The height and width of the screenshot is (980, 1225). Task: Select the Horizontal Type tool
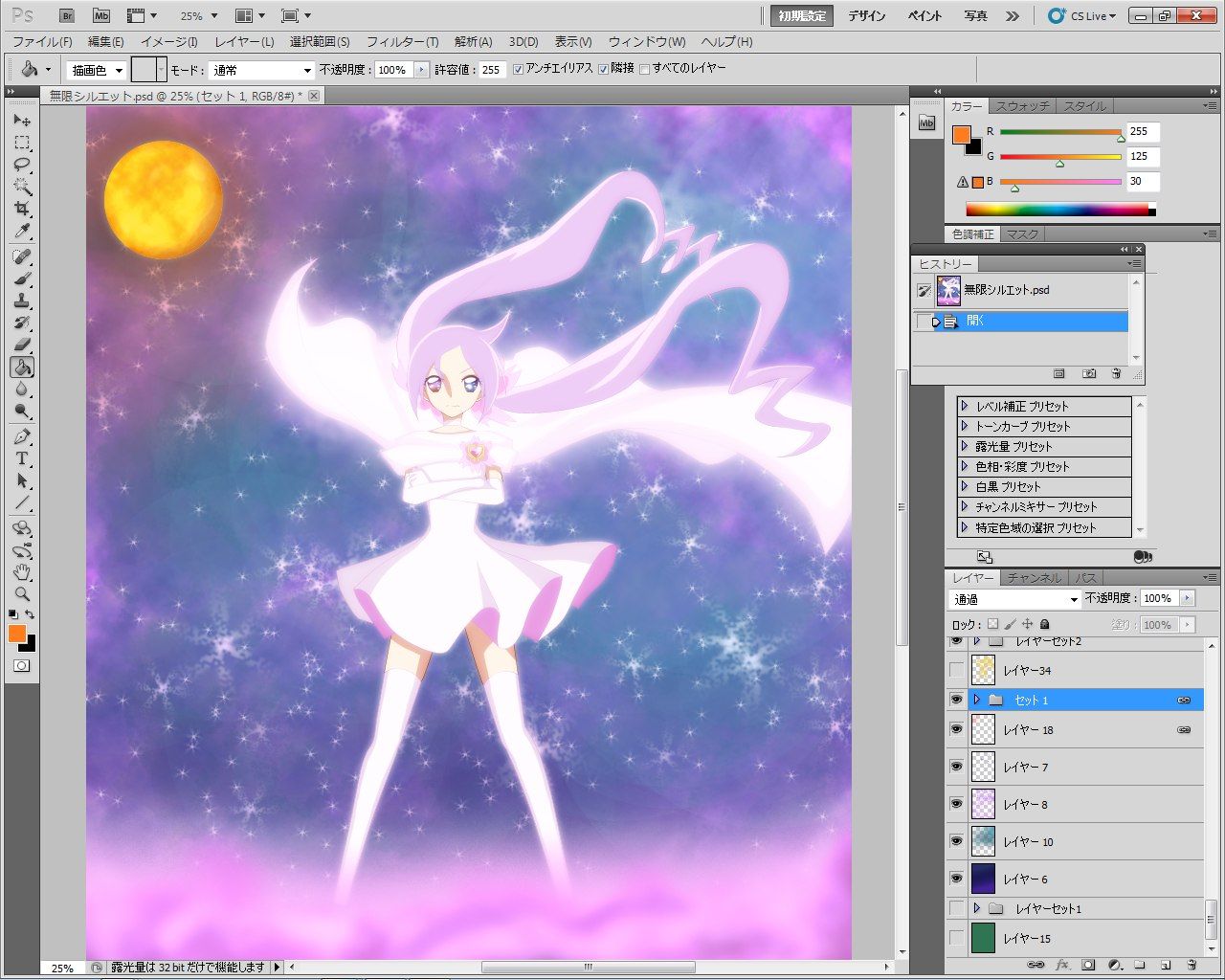click(22, 459)
